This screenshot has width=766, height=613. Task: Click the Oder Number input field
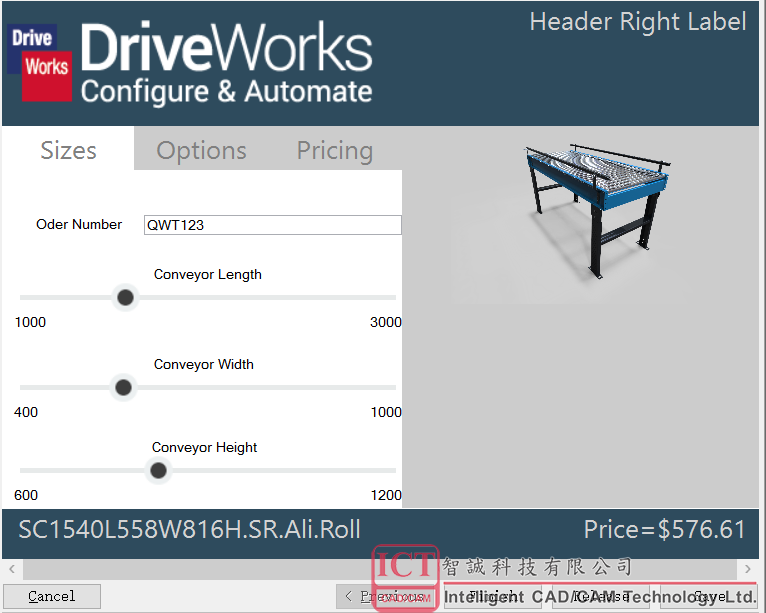pyautogui.click(x=273, y=225)
